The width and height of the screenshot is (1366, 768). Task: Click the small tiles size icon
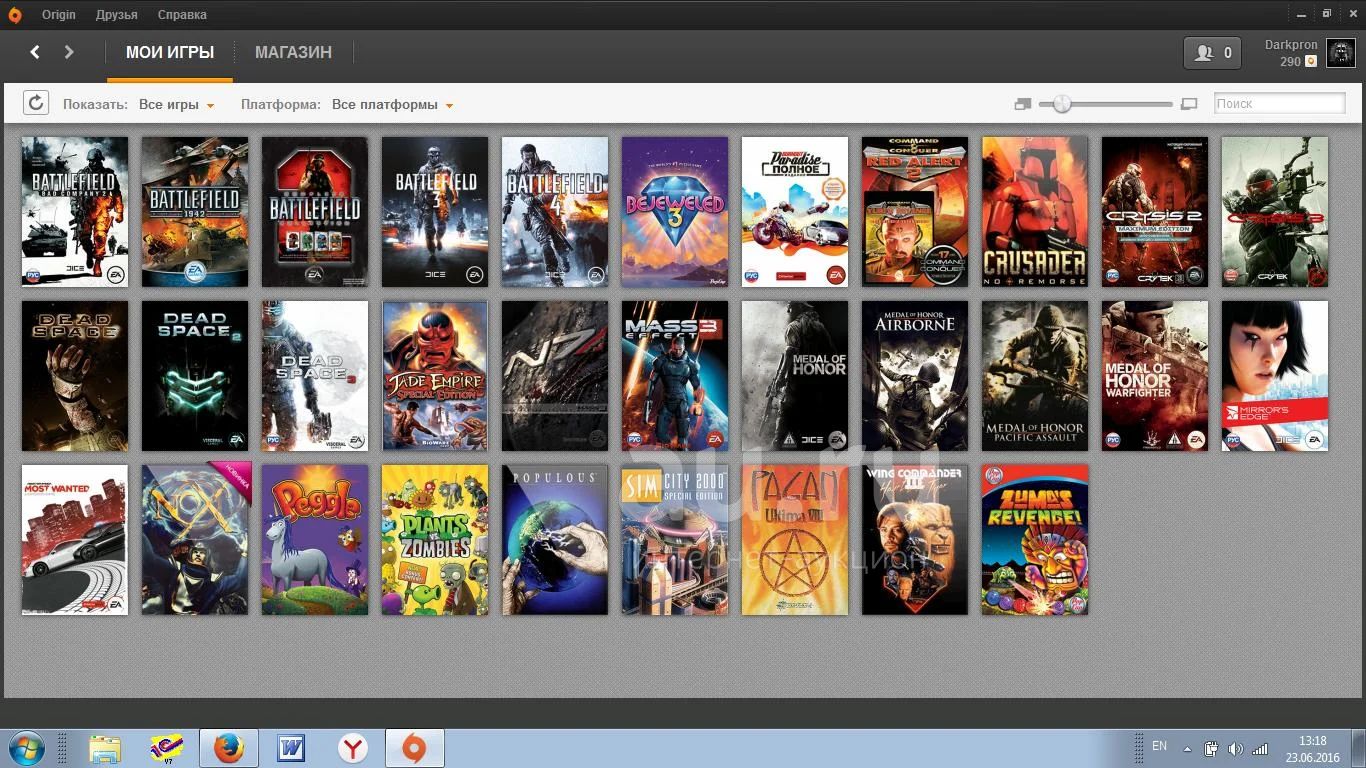point(1022,104)
